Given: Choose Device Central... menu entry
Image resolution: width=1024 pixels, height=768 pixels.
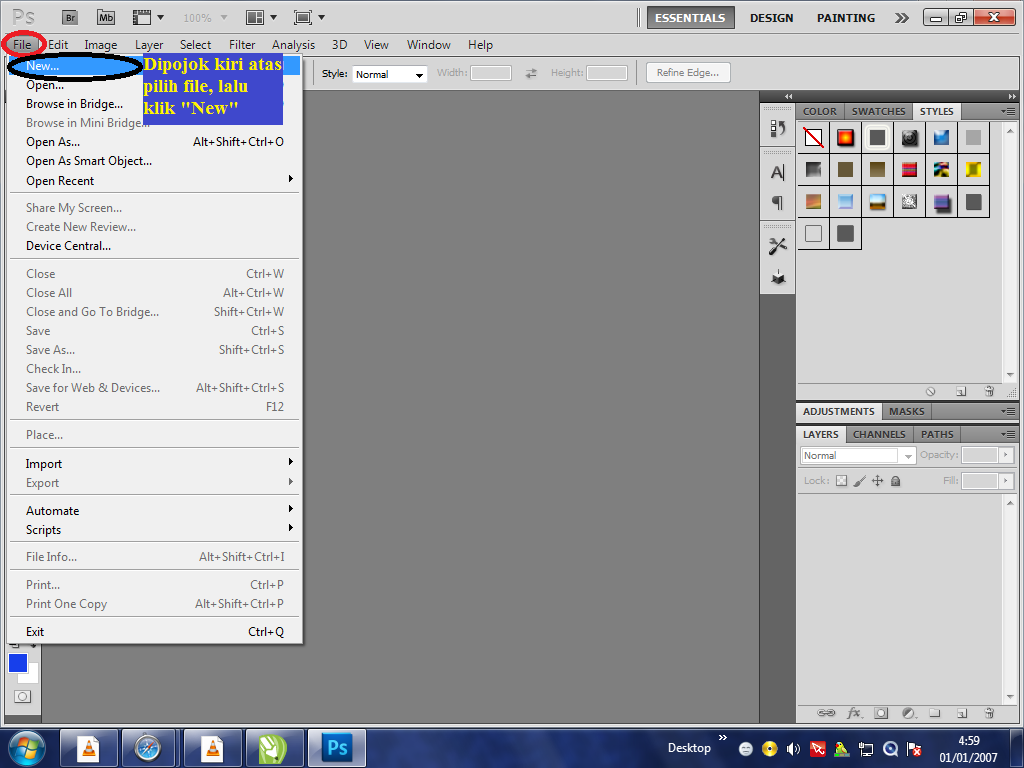Looking at the screenshot, I should (x=155, y=246).
